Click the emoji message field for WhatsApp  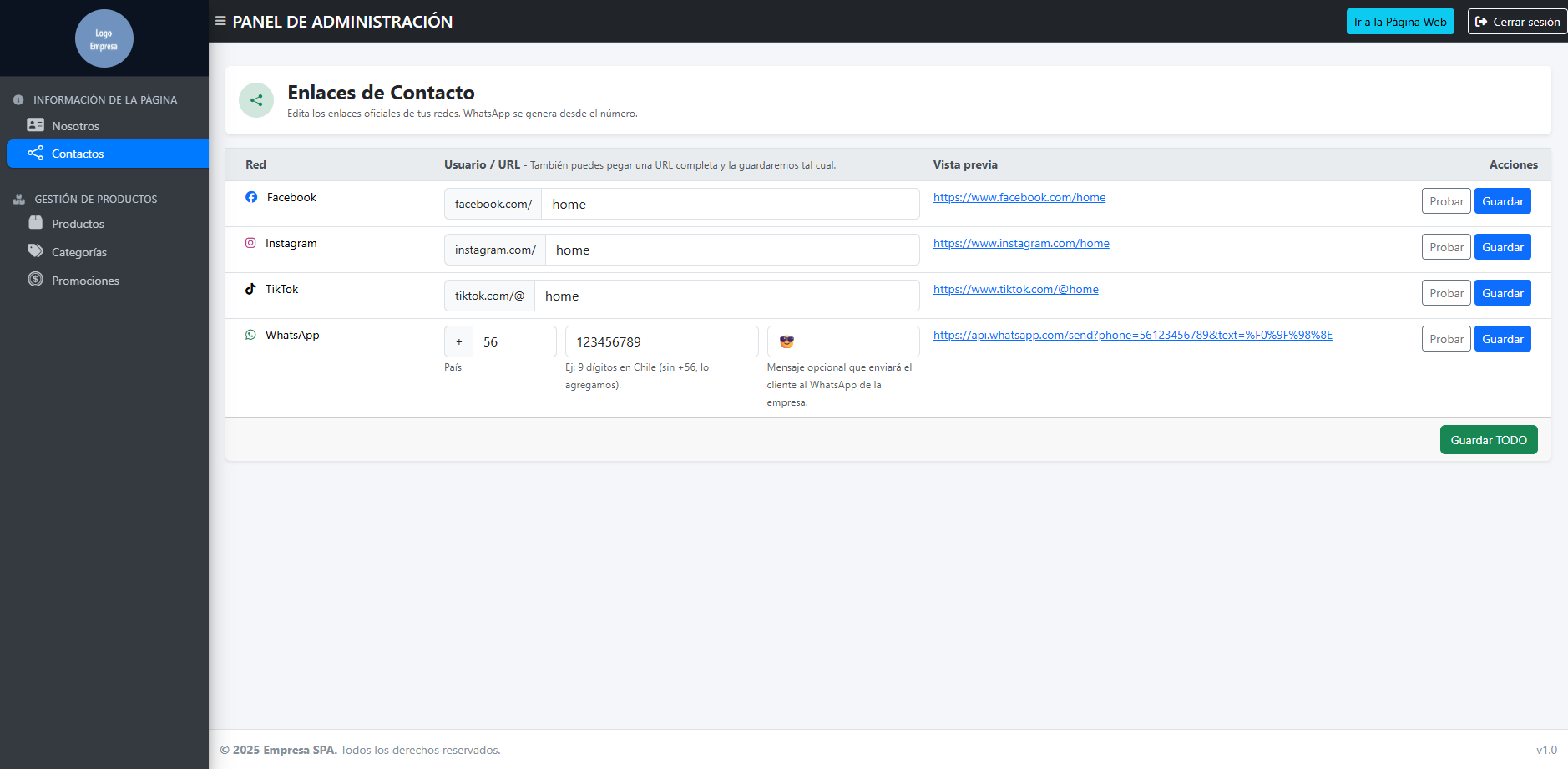(x=842, y=341)
